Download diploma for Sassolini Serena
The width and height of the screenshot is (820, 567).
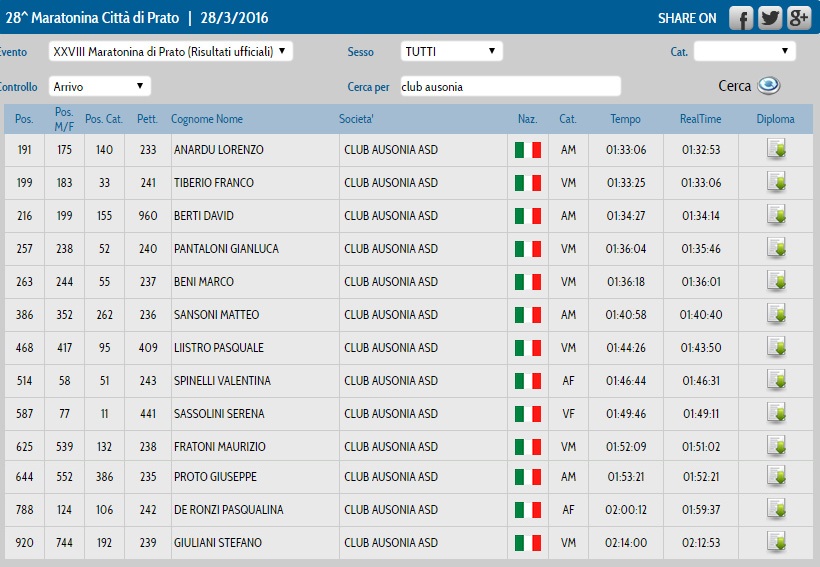pyautogui.click(x=776, y=412)
